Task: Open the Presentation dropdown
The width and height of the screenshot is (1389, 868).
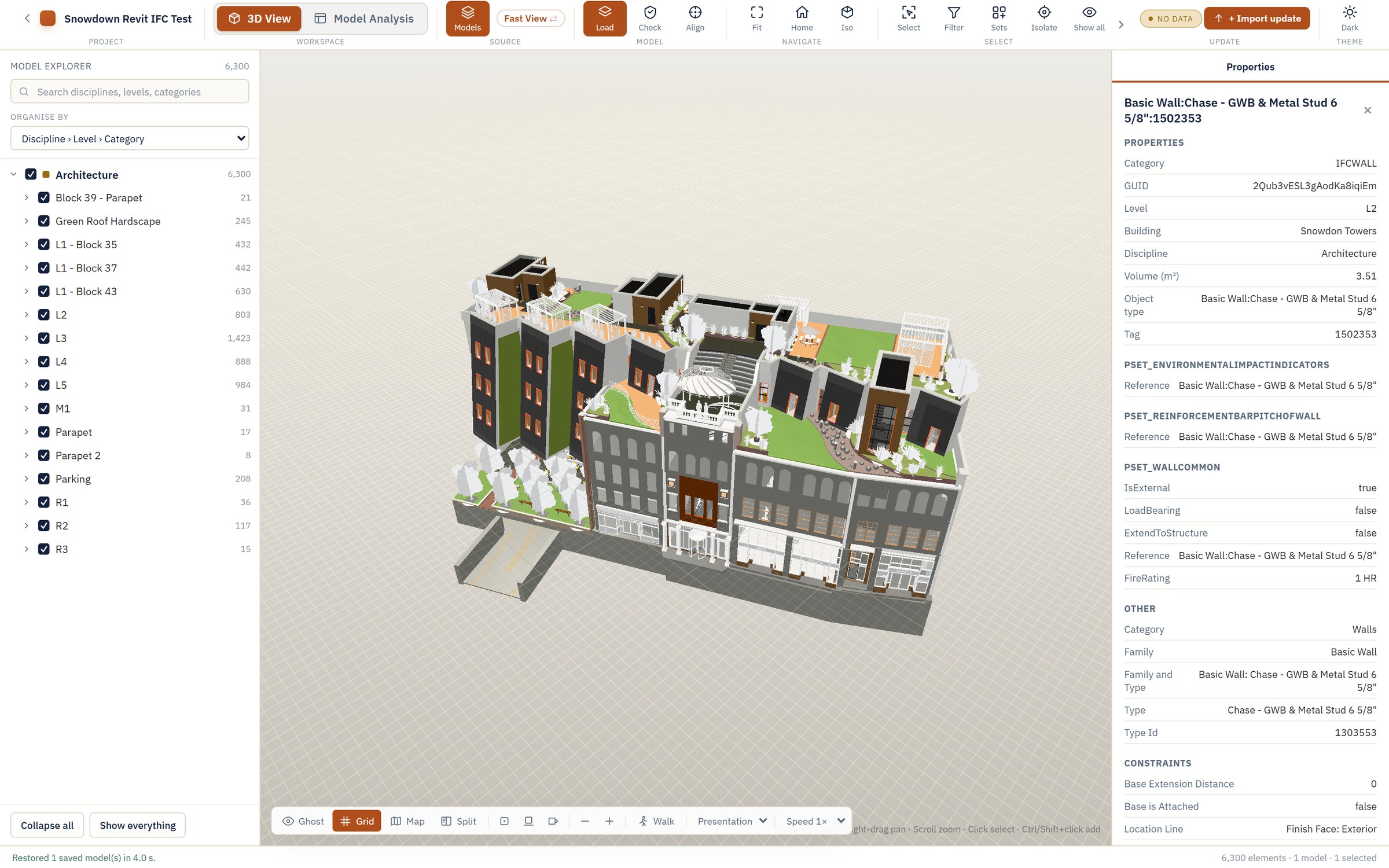Action: tap(732, 821)
